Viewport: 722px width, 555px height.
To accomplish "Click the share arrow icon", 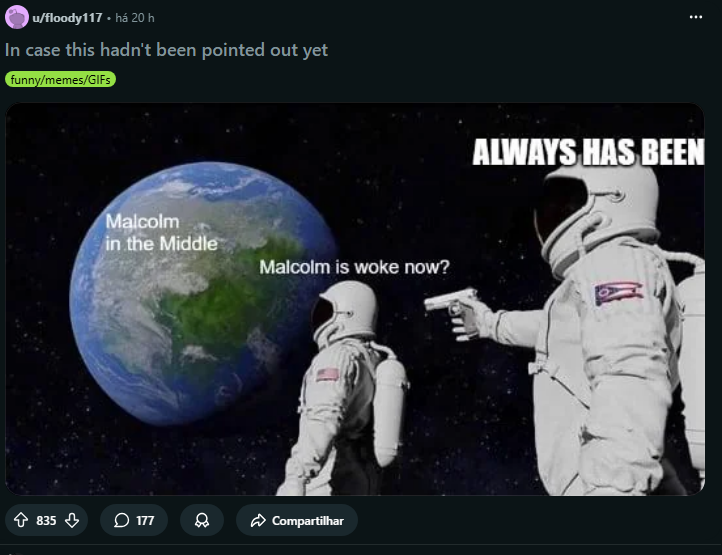I will click(x=258, y=520).
